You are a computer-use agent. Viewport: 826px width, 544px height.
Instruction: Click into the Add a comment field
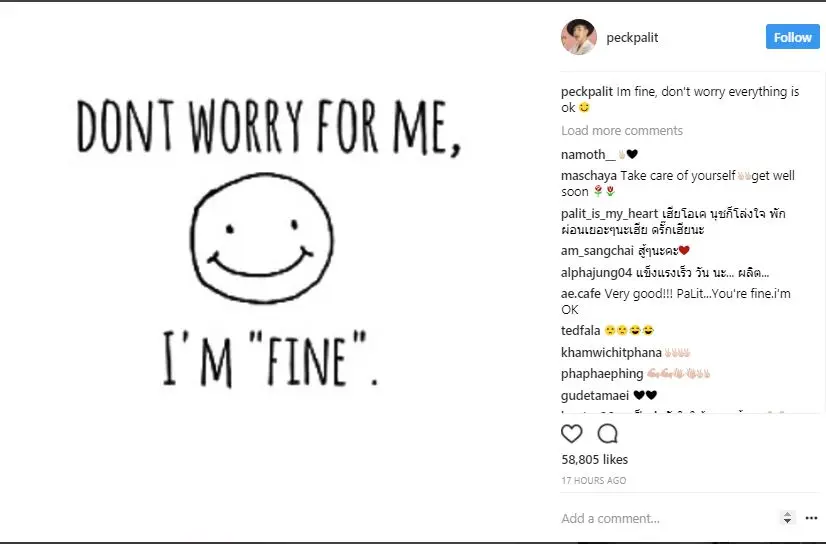pos(660,518)
